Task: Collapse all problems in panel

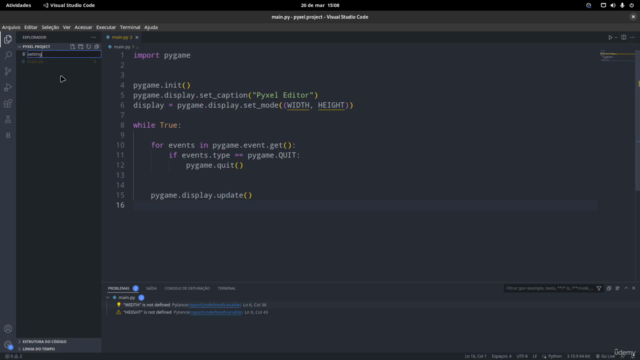Action: (x=609, y=288)
